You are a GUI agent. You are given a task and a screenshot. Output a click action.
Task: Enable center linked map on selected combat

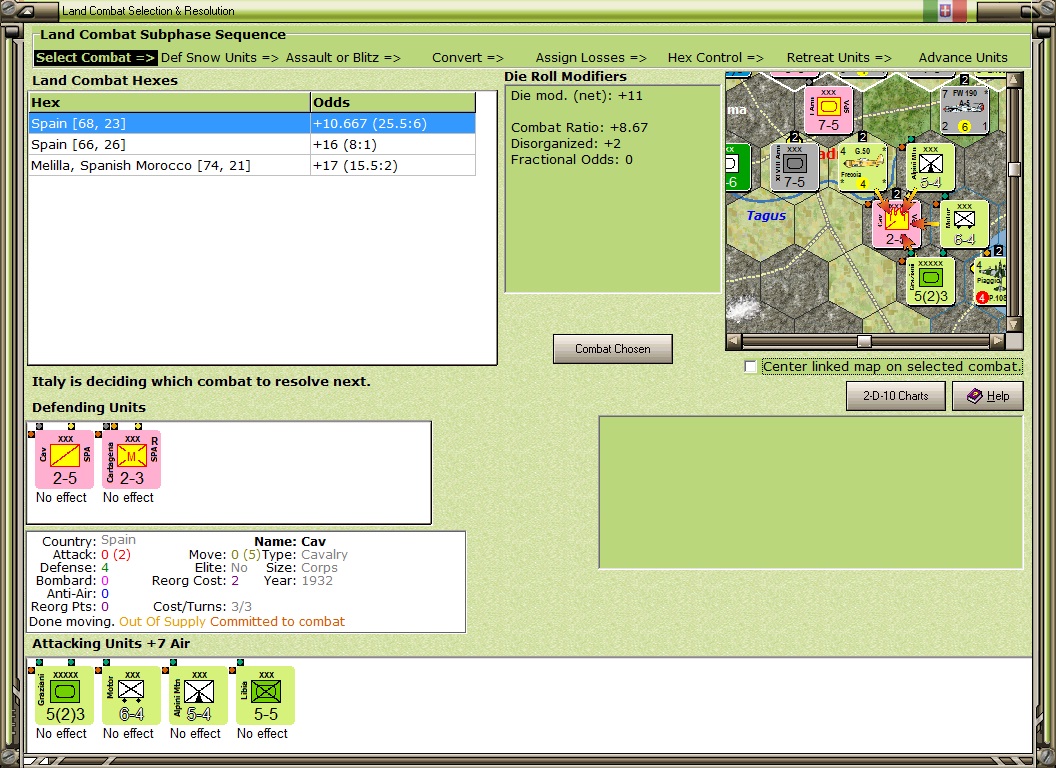(750, 366)
